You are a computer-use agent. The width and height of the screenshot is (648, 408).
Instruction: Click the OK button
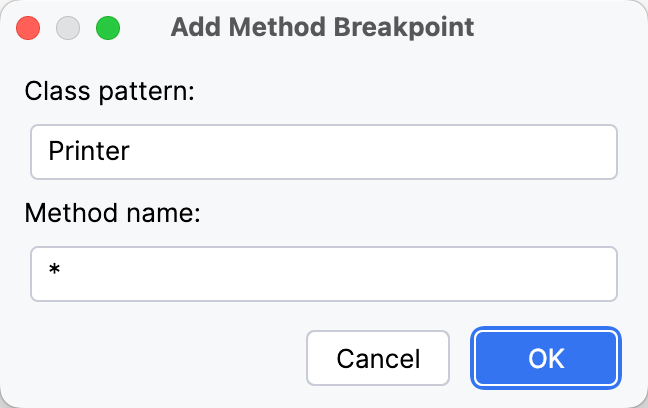[547, 358]
